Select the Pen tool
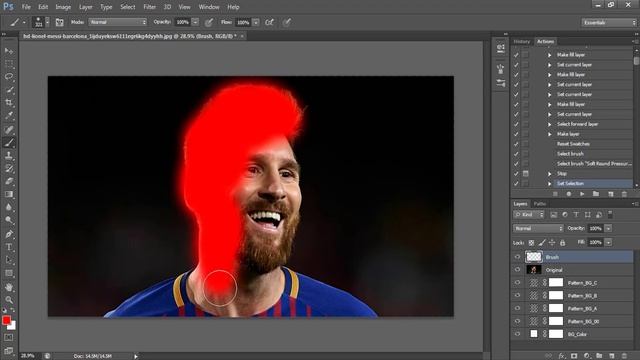640x360 pixels. 9,234
